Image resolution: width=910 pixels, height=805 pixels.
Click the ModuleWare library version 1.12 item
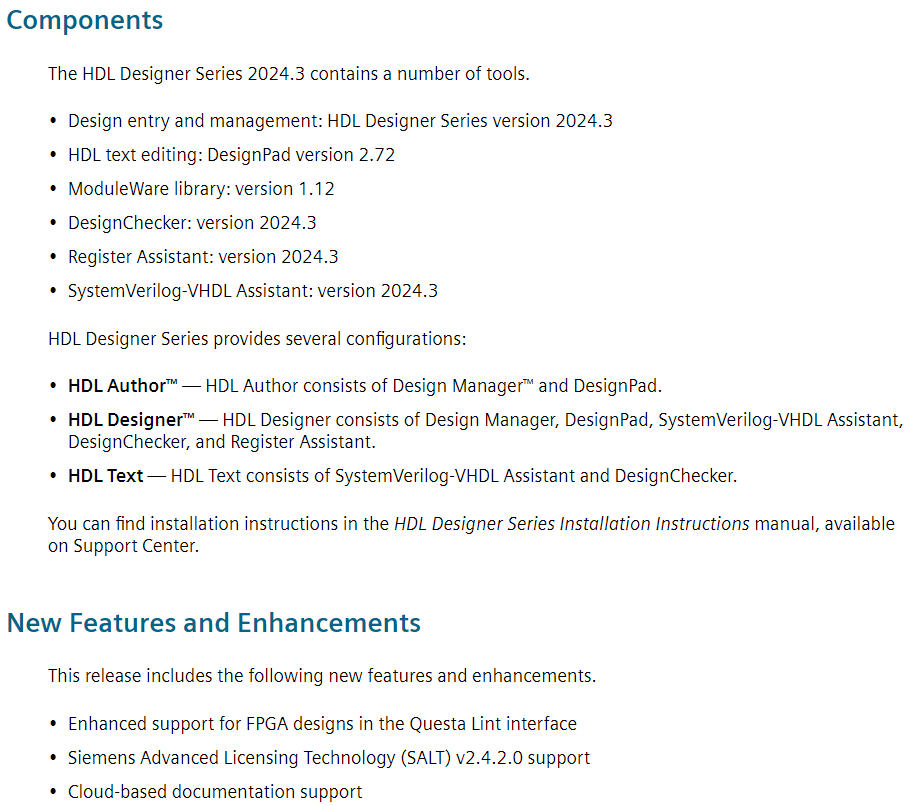point(201,189)
